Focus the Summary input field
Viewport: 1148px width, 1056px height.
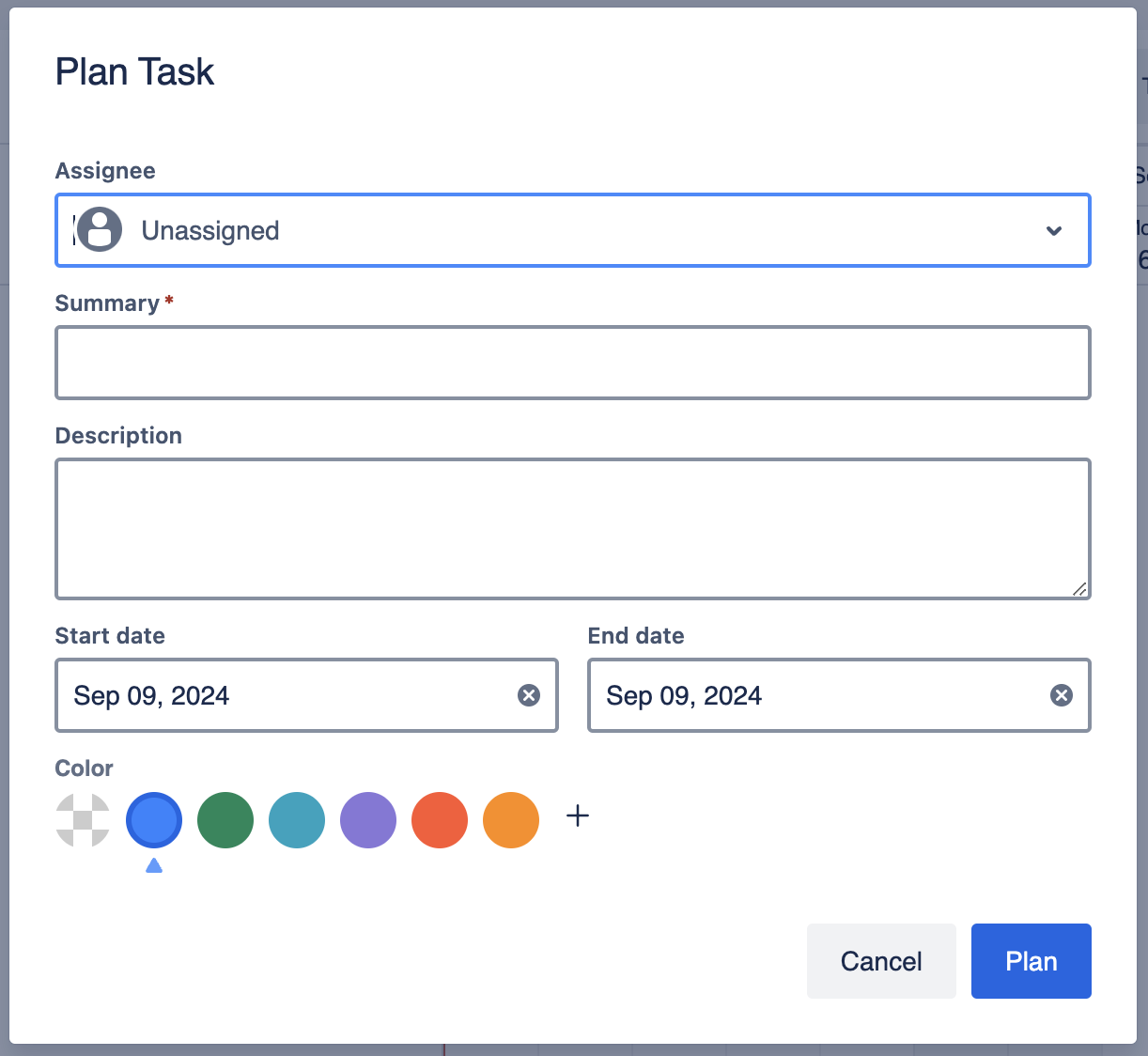click(x=572, y=363)
